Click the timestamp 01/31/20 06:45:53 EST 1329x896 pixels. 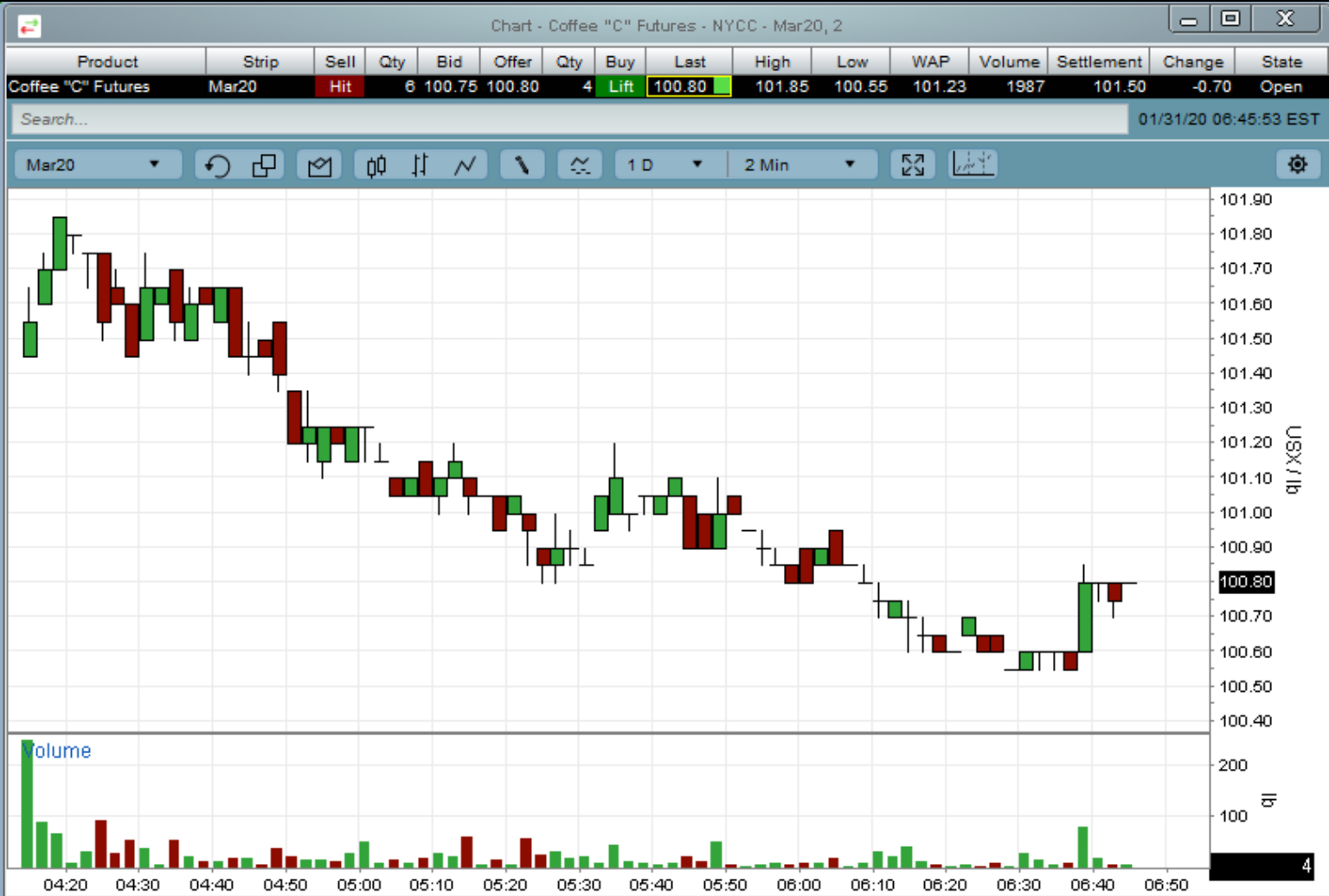point(1229,119)
